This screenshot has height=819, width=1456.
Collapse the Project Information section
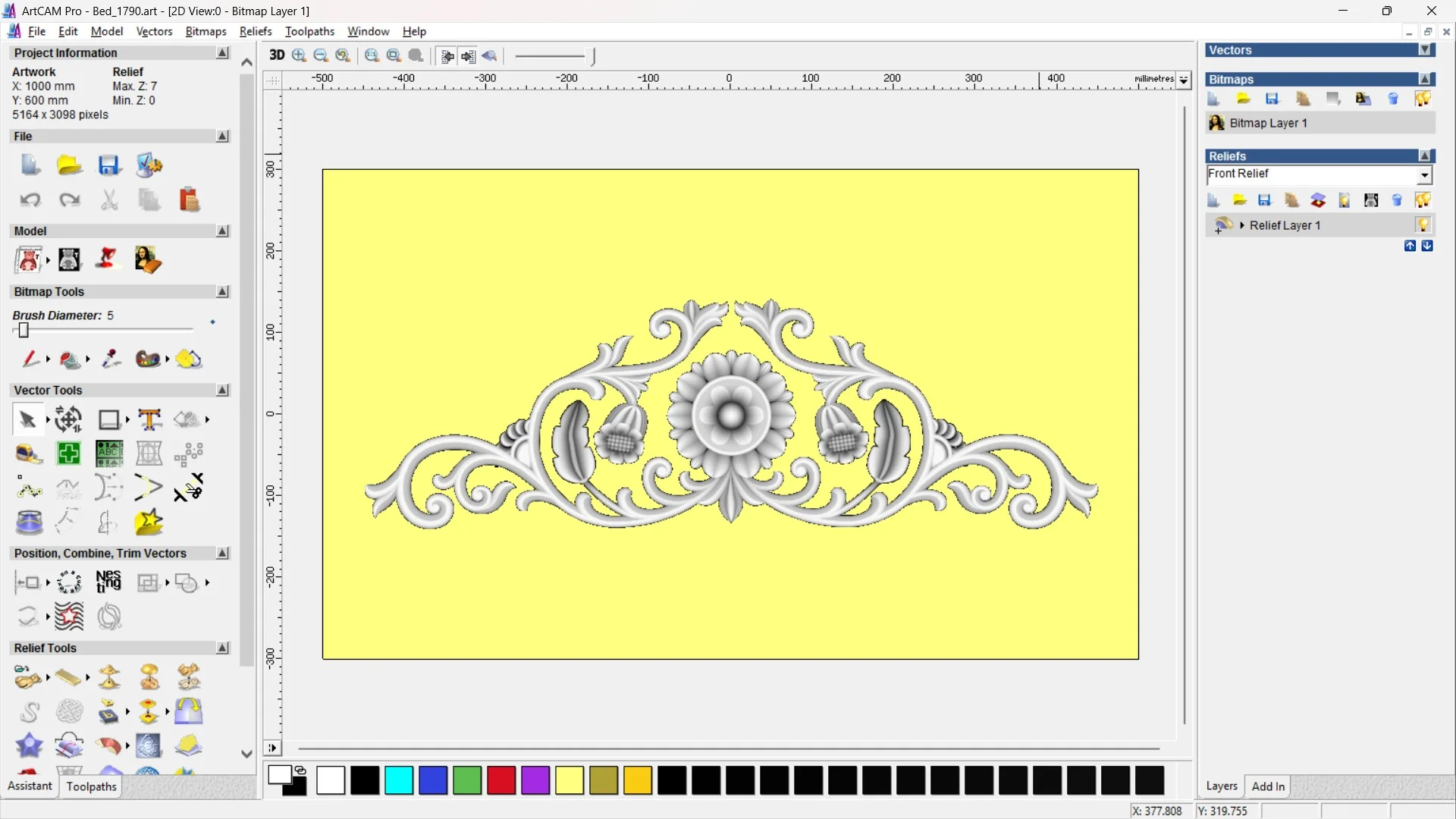coord(222,53)
